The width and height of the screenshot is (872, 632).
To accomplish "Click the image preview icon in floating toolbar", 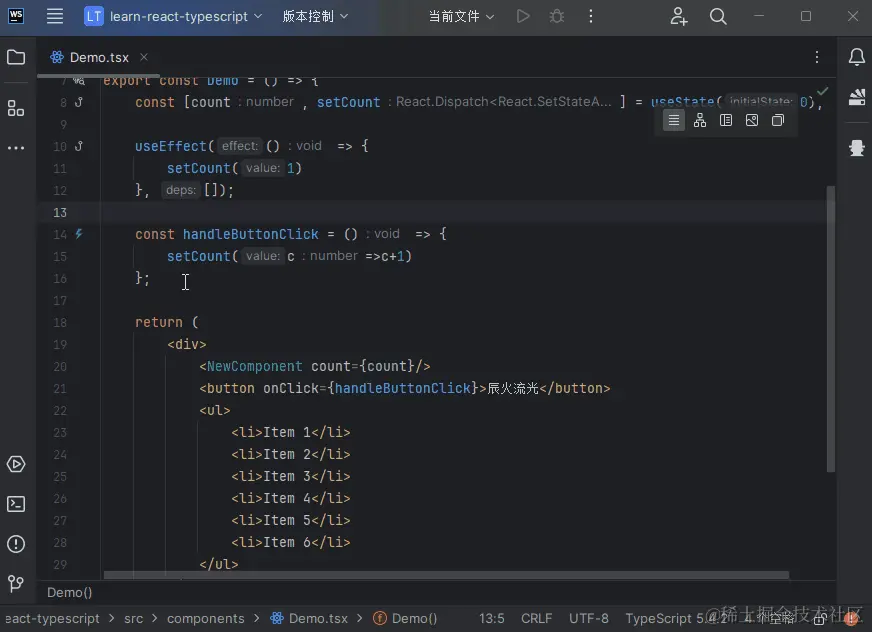I will coord(752,120).
